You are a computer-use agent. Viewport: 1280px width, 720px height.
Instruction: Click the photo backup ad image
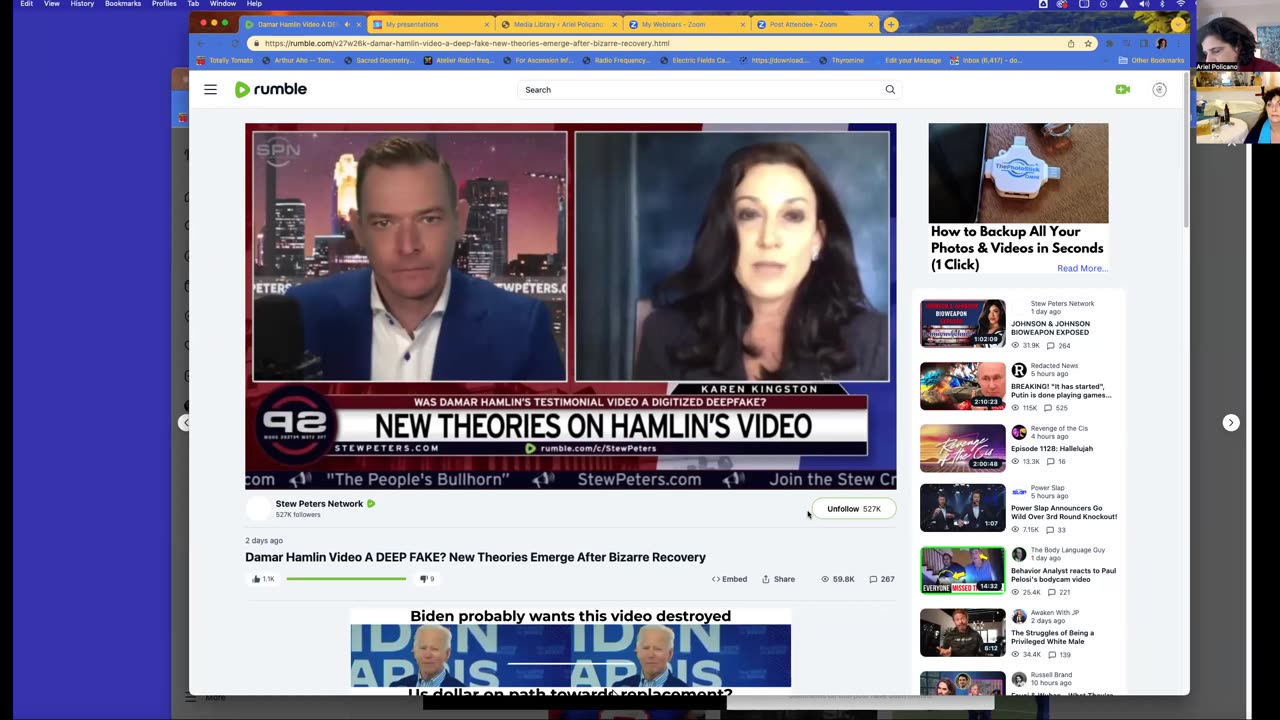coord(1018,173)
